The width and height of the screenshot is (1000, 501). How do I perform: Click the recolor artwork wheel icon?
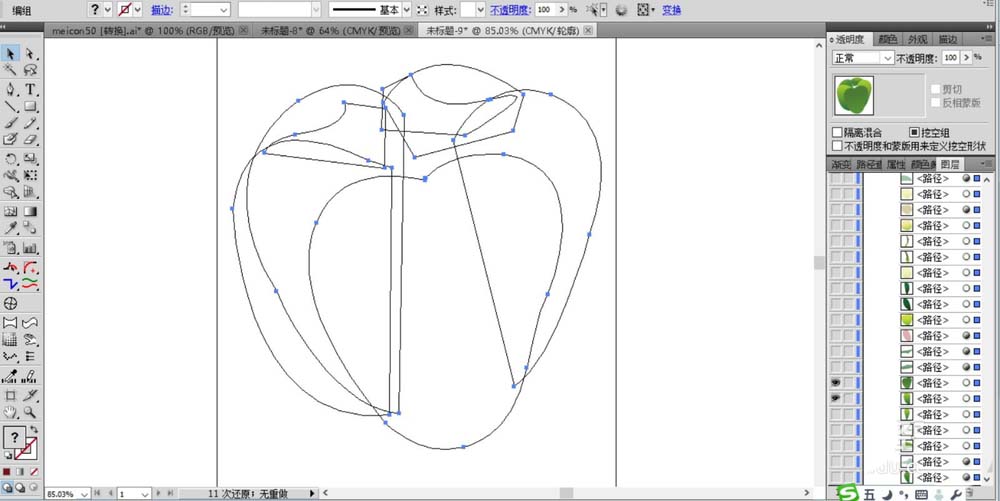pyautogui.click(x=622, y=10)
